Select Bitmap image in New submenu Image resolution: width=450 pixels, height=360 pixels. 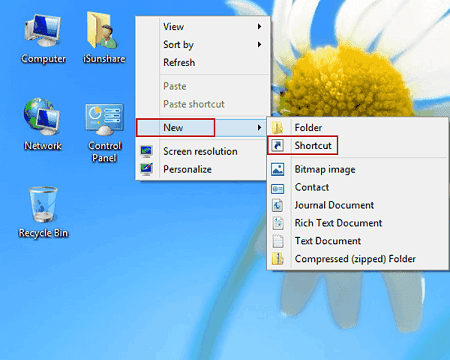click(x=357, y=169)
